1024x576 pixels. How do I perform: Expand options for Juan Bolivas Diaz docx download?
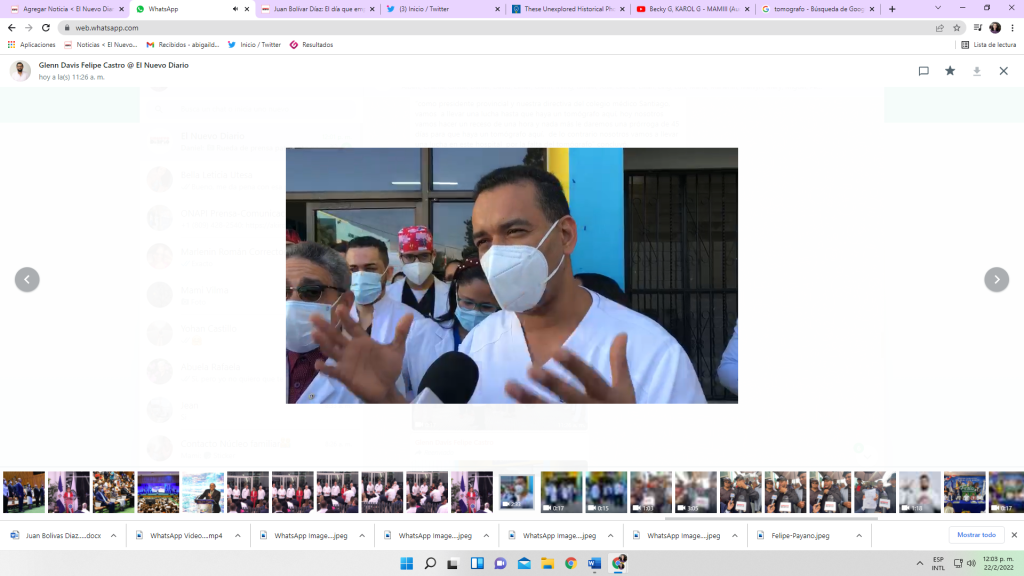point(113,536)
